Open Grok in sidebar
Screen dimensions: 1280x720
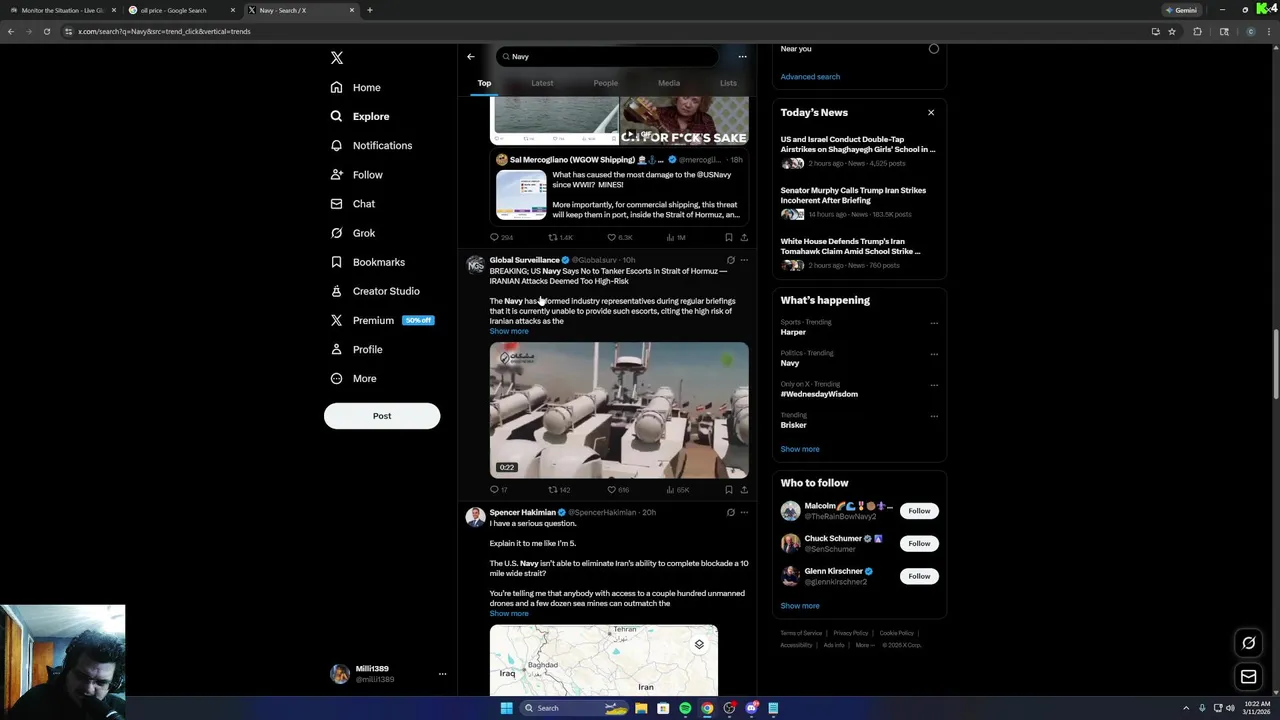[x=353, y=233]
